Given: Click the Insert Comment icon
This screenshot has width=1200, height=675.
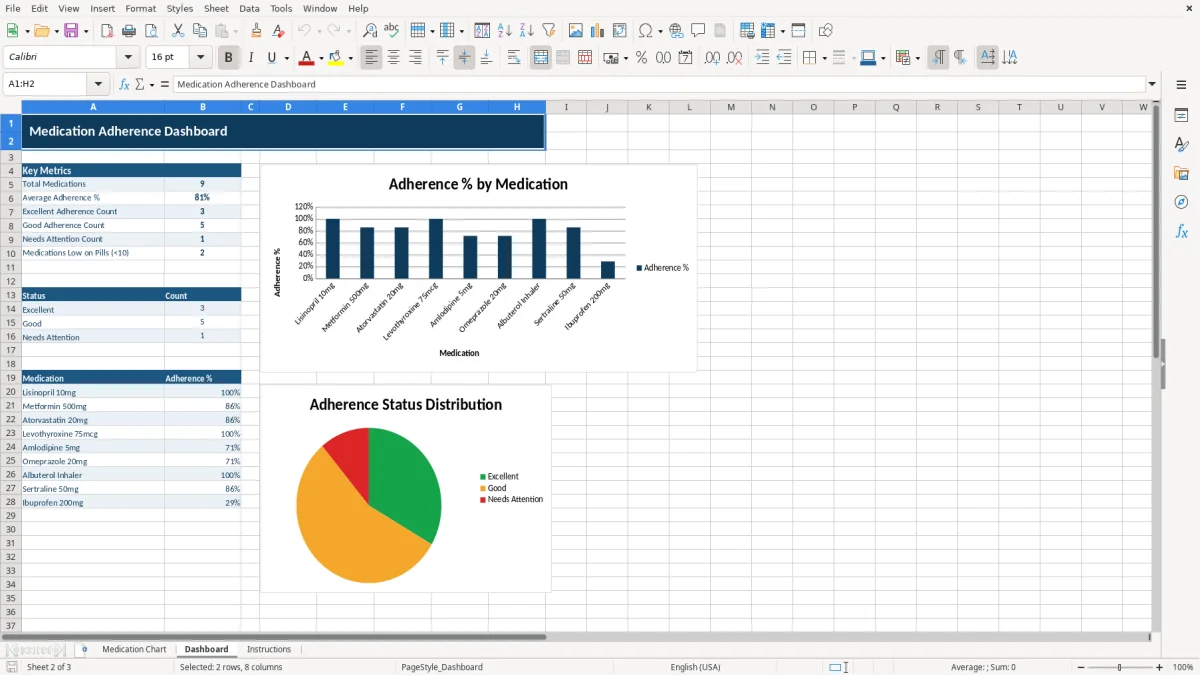Looking at the screenshot, I should [x=698, y=31].
